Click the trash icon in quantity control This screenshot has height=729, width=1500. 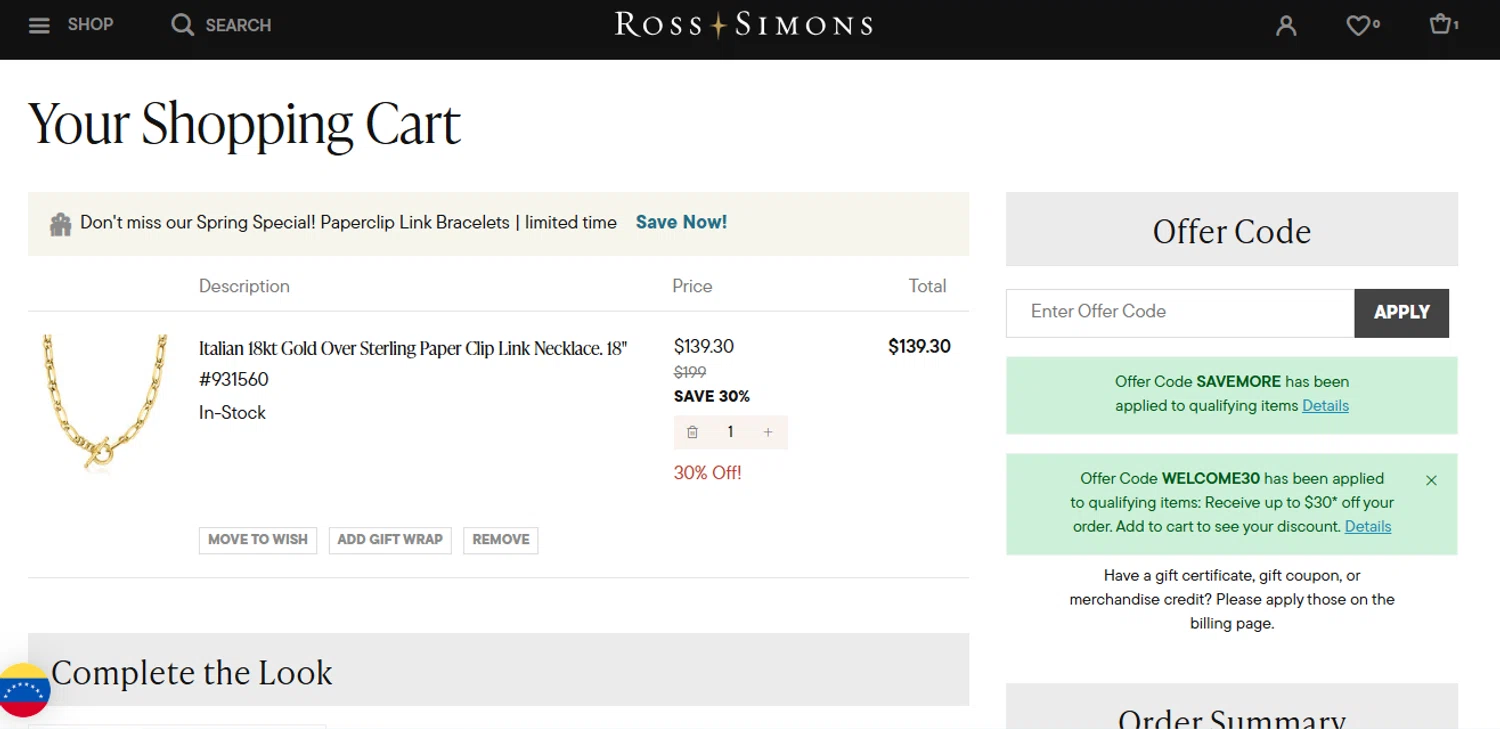[692, 432]
